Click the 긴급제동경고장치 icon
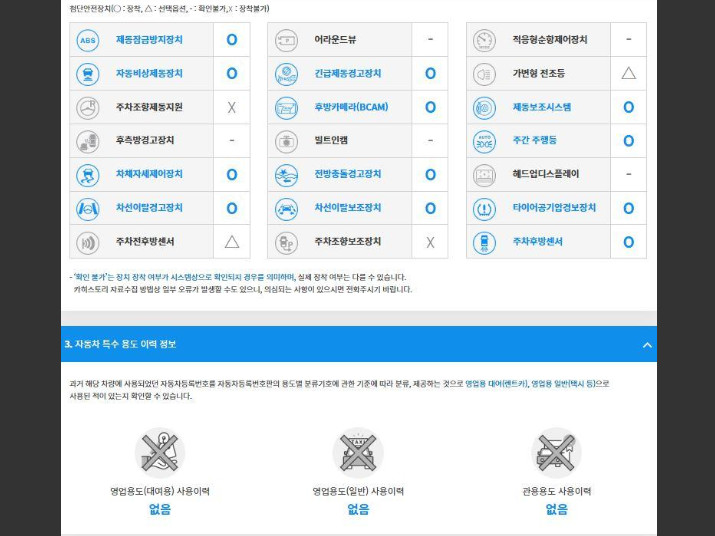715x536 pixels. pos(286,74)
